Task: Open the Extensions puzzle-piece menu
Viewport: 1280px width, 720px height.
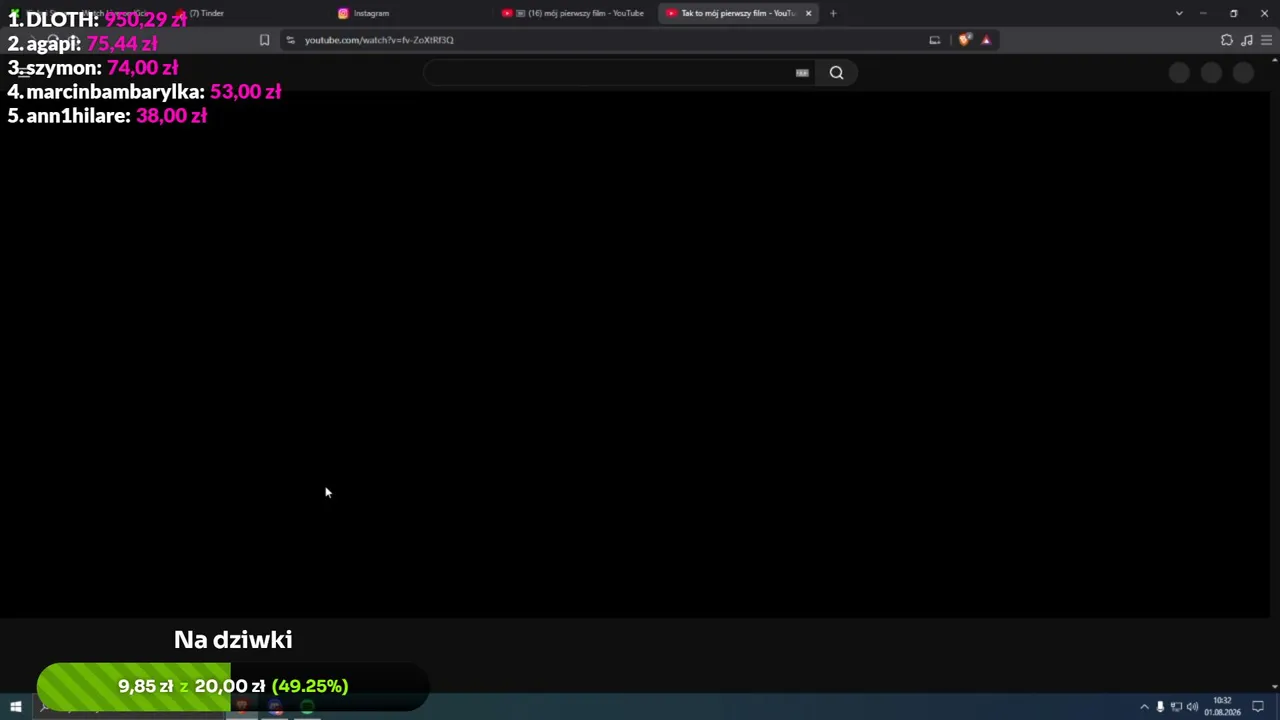Action: tap(1227, 40)
